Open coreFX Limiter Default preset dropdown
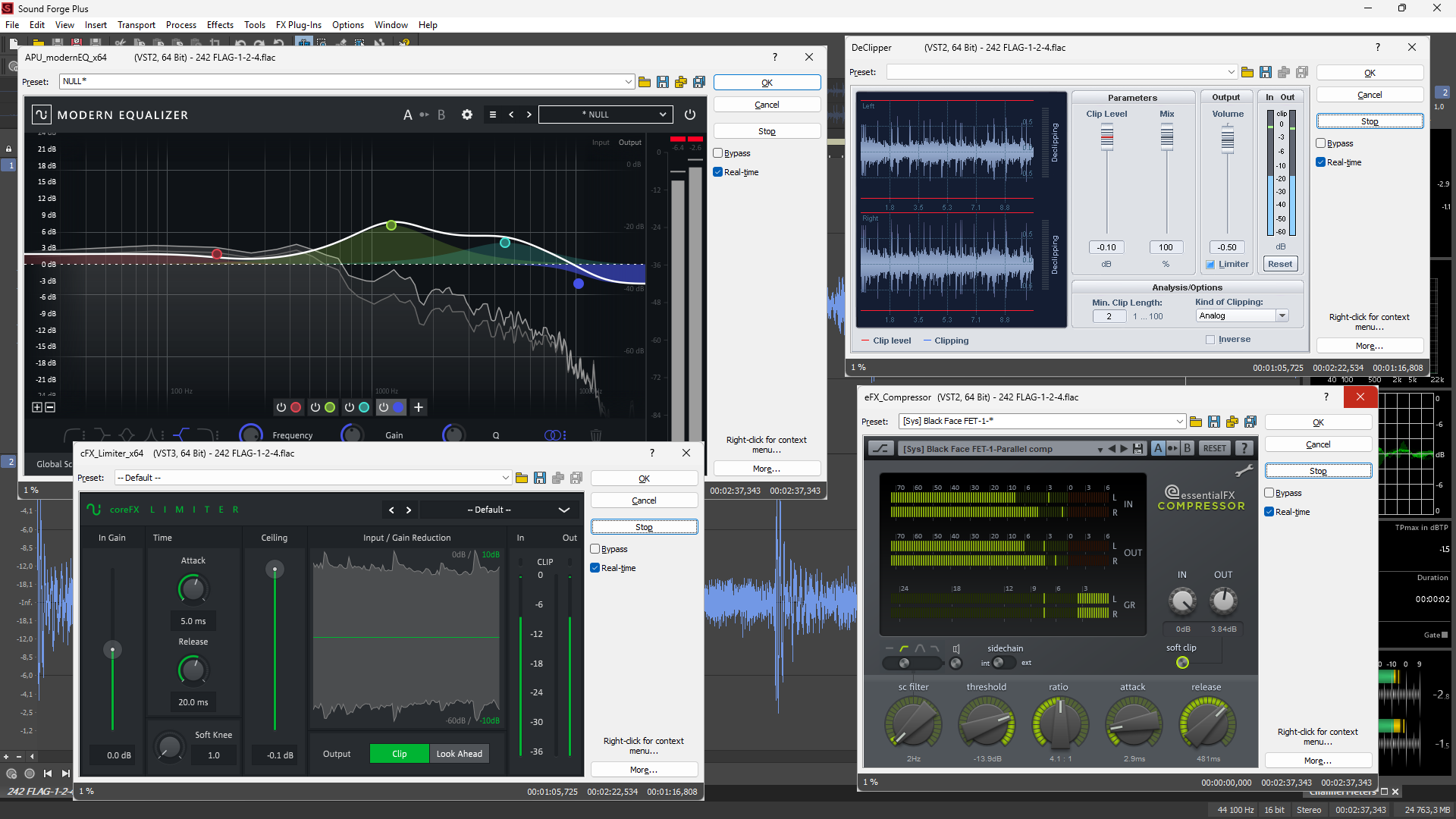 tap(498, 510)
